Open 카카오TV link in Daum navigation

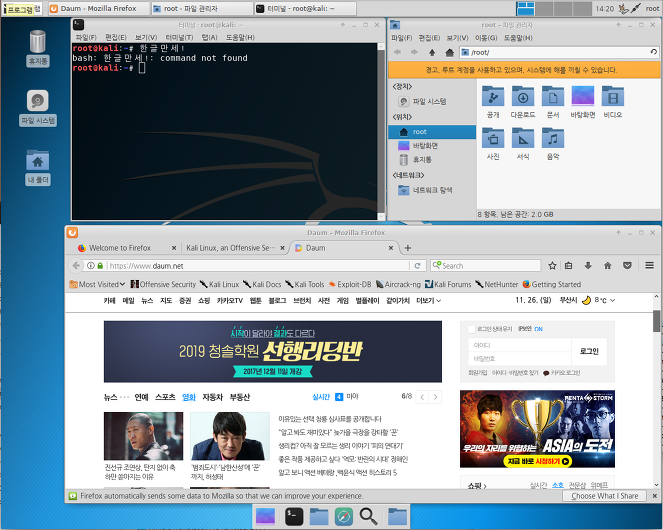click(230, 301)
